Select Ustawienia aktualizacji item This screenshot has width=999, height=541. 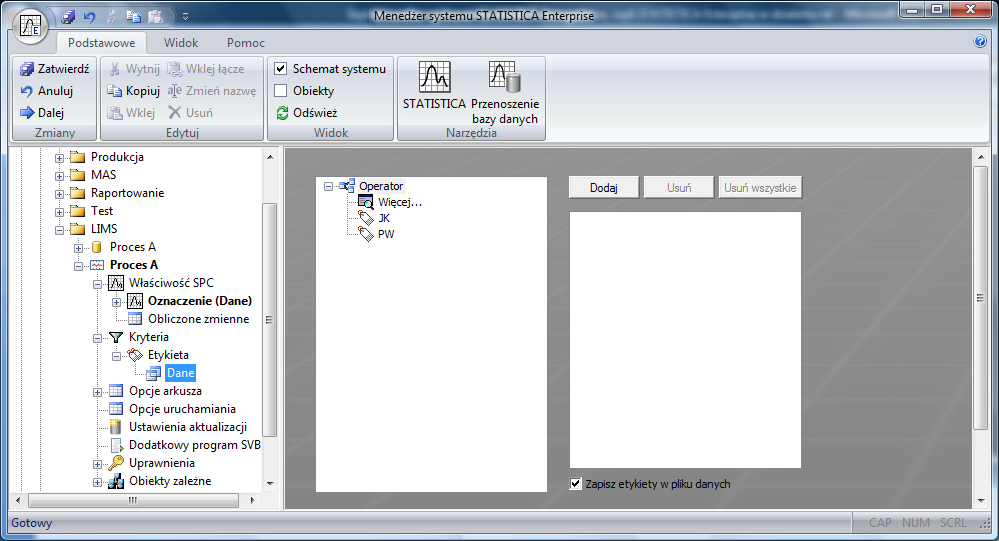click(x=188, y=427)
